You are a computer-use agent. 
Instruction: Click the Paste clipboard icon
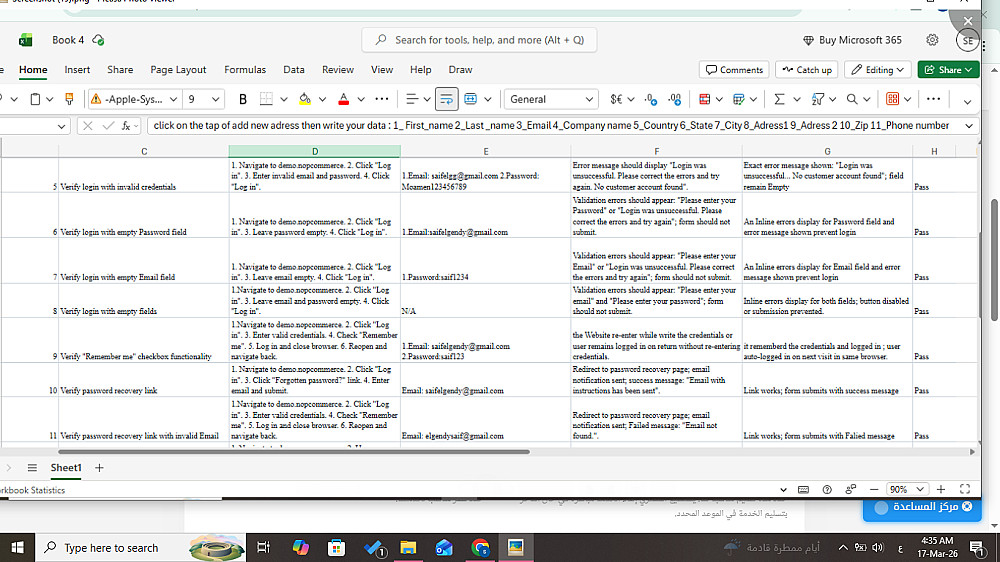coord(35,100)
